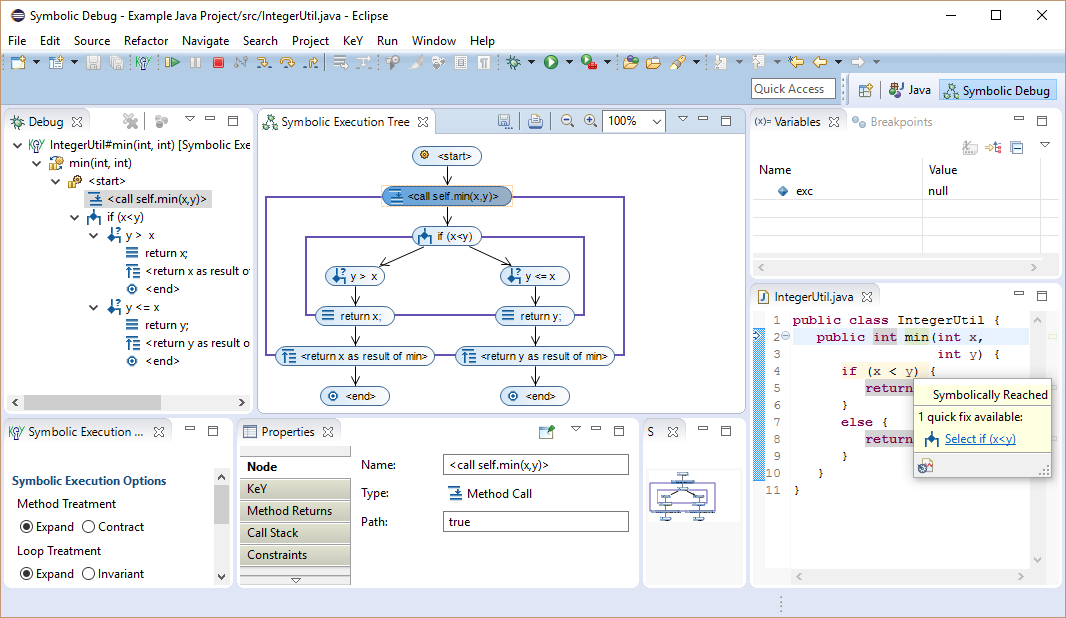Click the green bug Debug launch icon
Screen dimensions: 1066x618
click(x=513, y=63)
